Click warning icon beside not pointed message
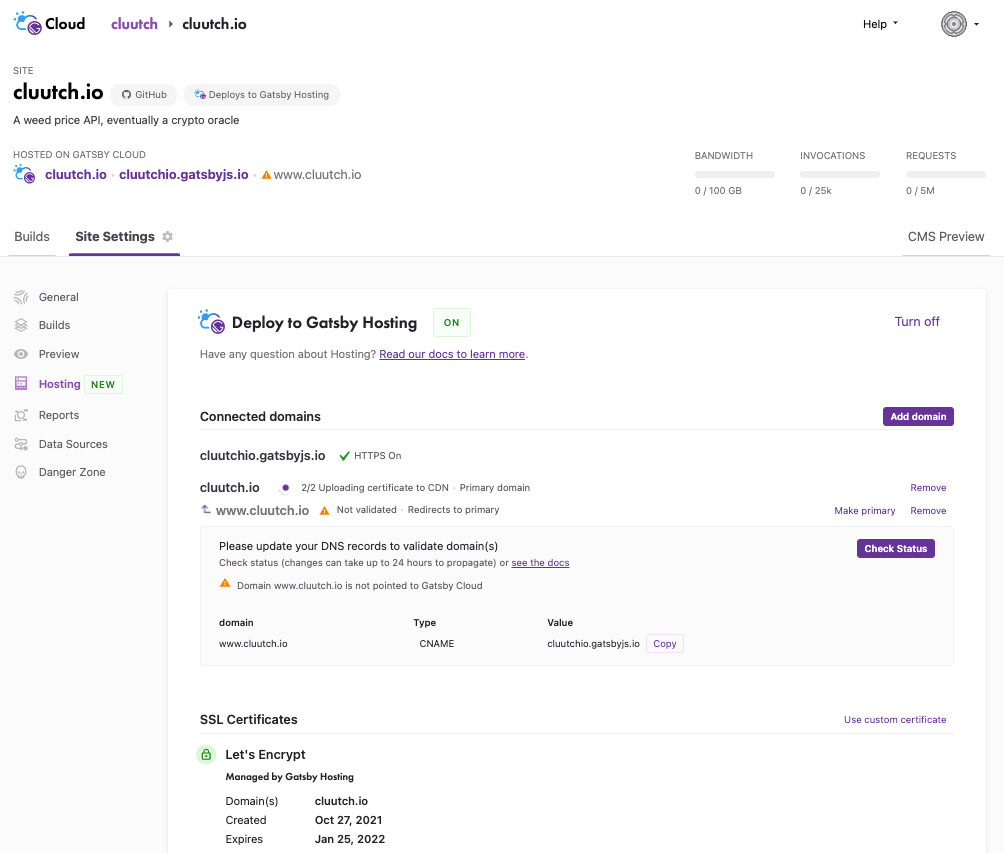This screenshot has width=1004, height=853. click(x=225, y=583)
